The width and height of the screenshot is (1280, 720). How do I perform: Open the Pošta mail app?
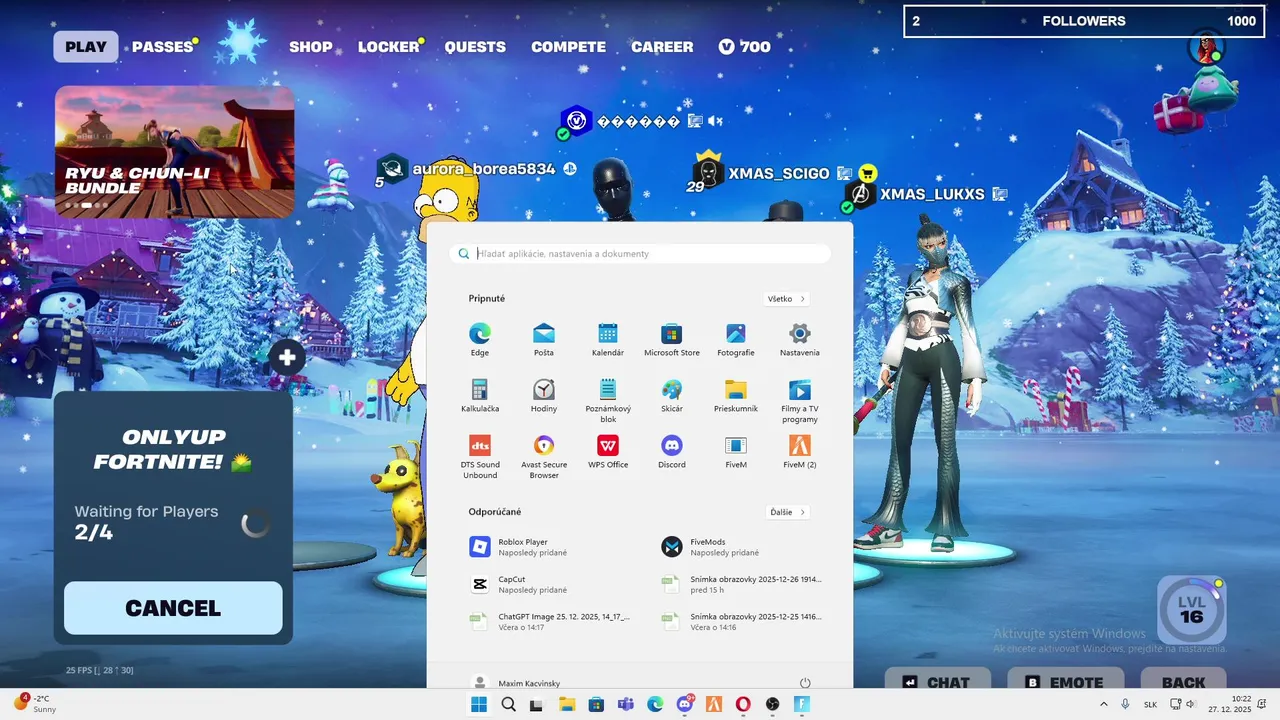click(543, 339)
